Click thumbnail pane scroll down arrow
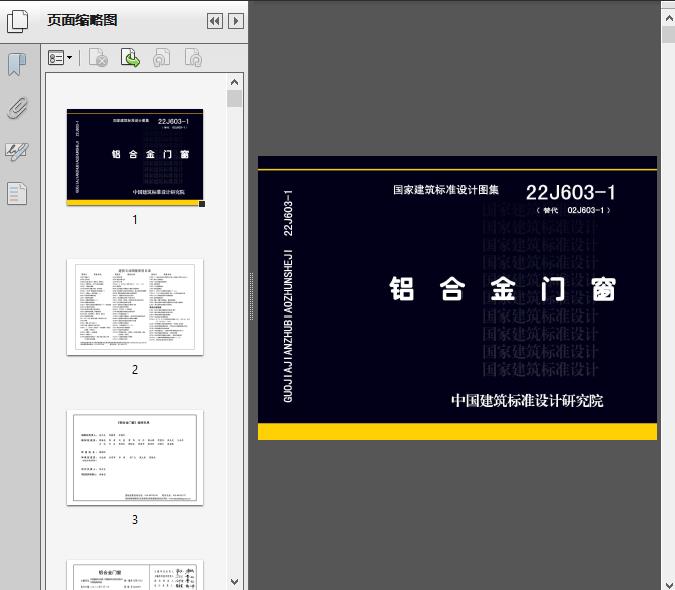 235,582
